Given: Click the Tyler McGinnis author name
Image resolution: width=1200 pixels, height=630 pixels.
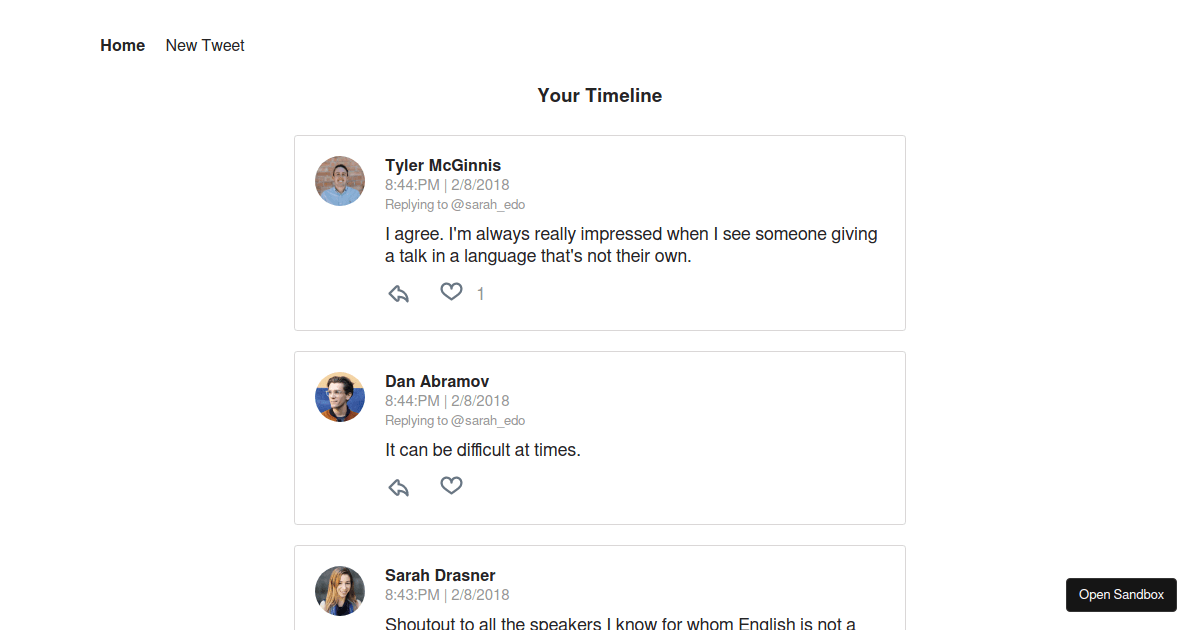Looking at the screenshot, I should pyautogui.click(x=443, y=166).
